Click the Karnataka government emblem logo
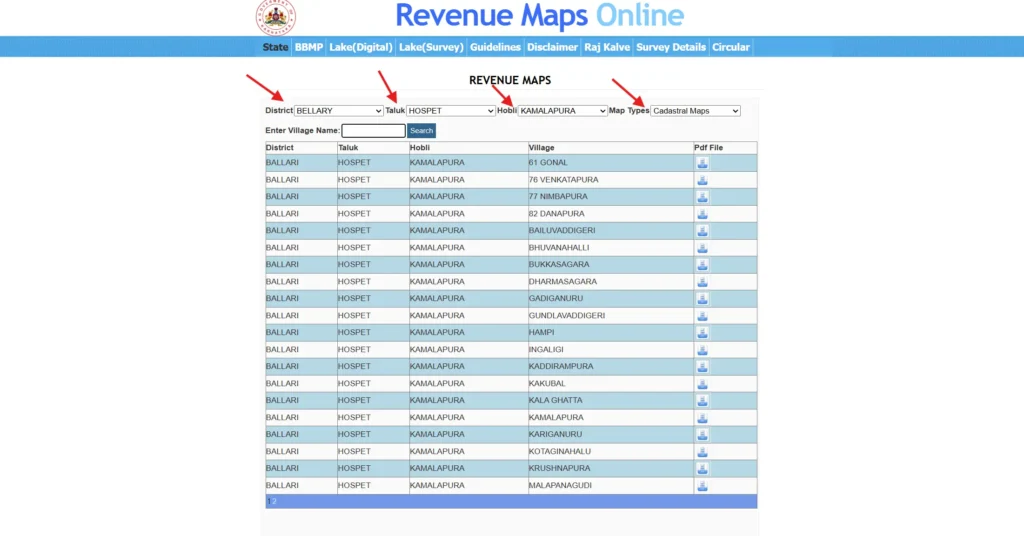 pyautogui.click(x=275, y=17)
